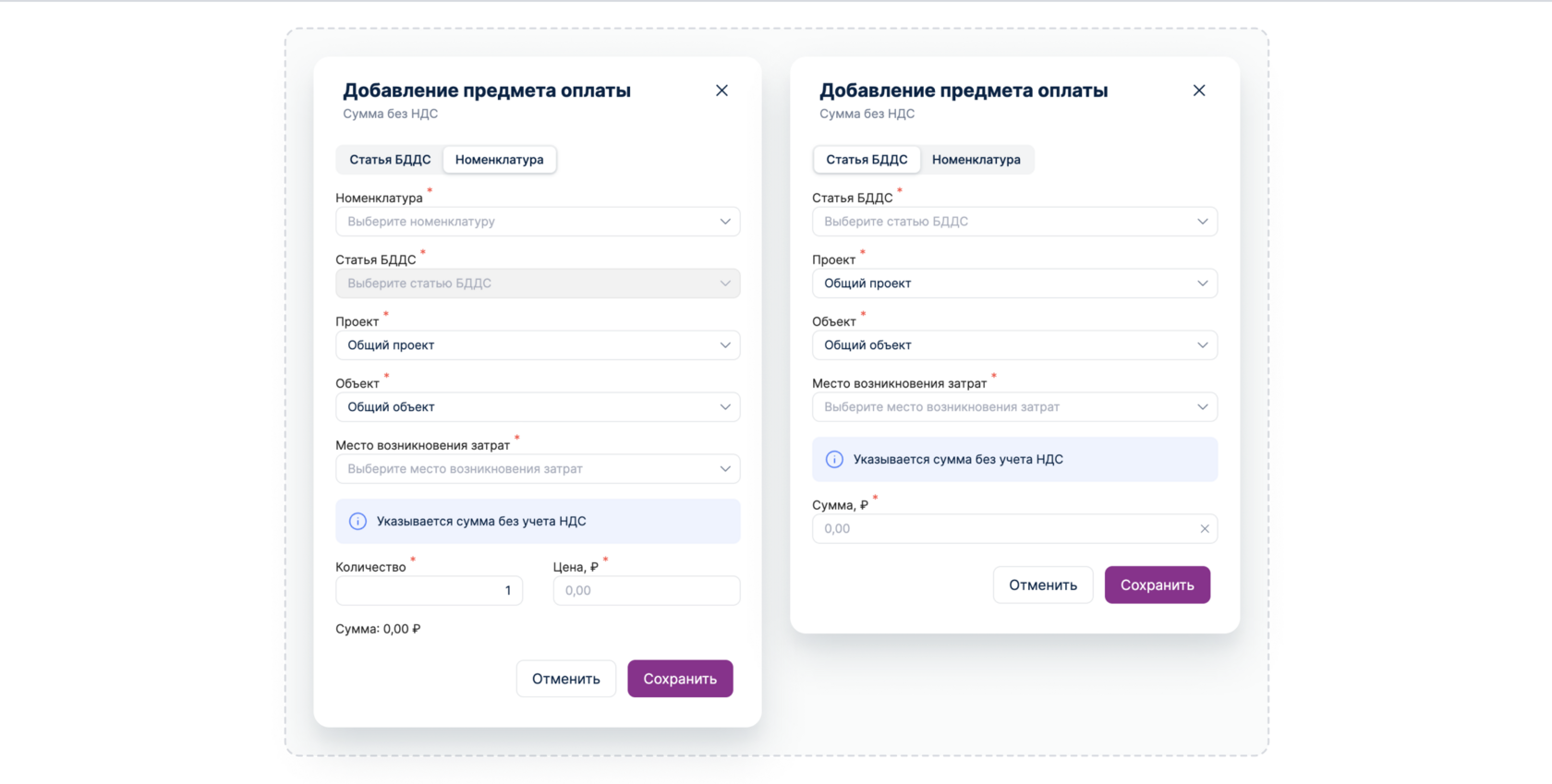The height and width of the screenshot is (784, 1552).
Task: Click the Количество input field
Action: click(429, 591)
